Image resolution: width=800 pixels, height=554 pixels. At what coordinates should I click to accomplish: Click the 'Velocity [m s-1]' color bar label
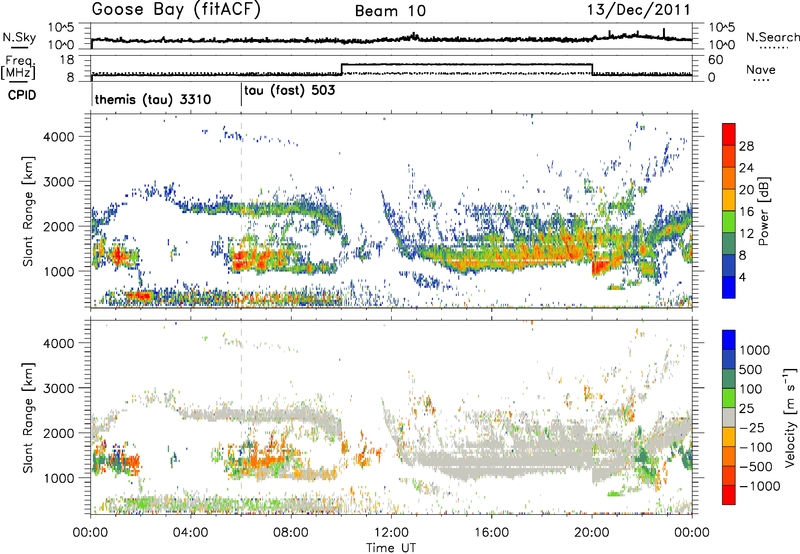[790, 417]
